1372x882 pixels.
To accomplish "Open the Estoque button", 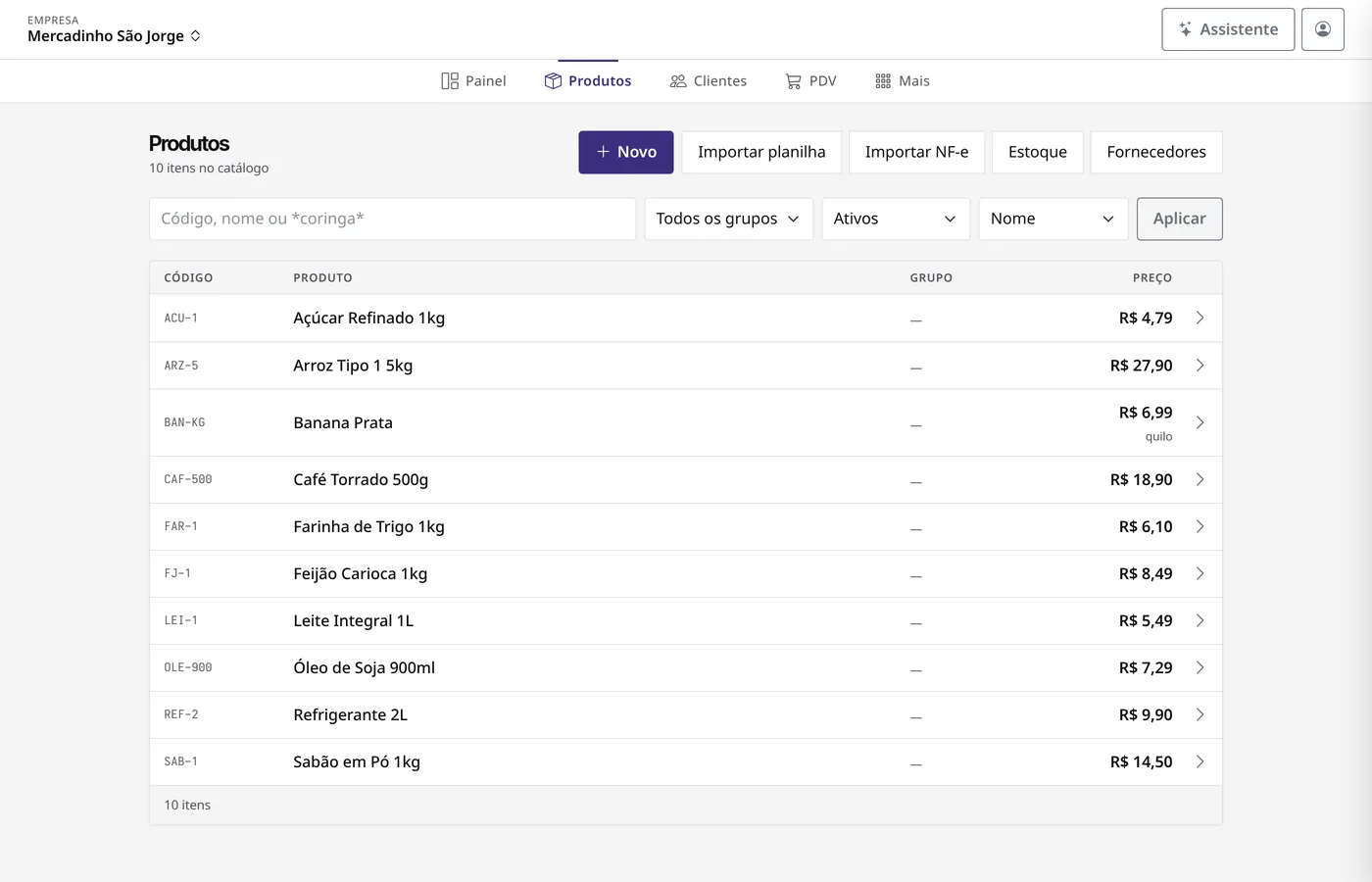I will coord(1037,152).
